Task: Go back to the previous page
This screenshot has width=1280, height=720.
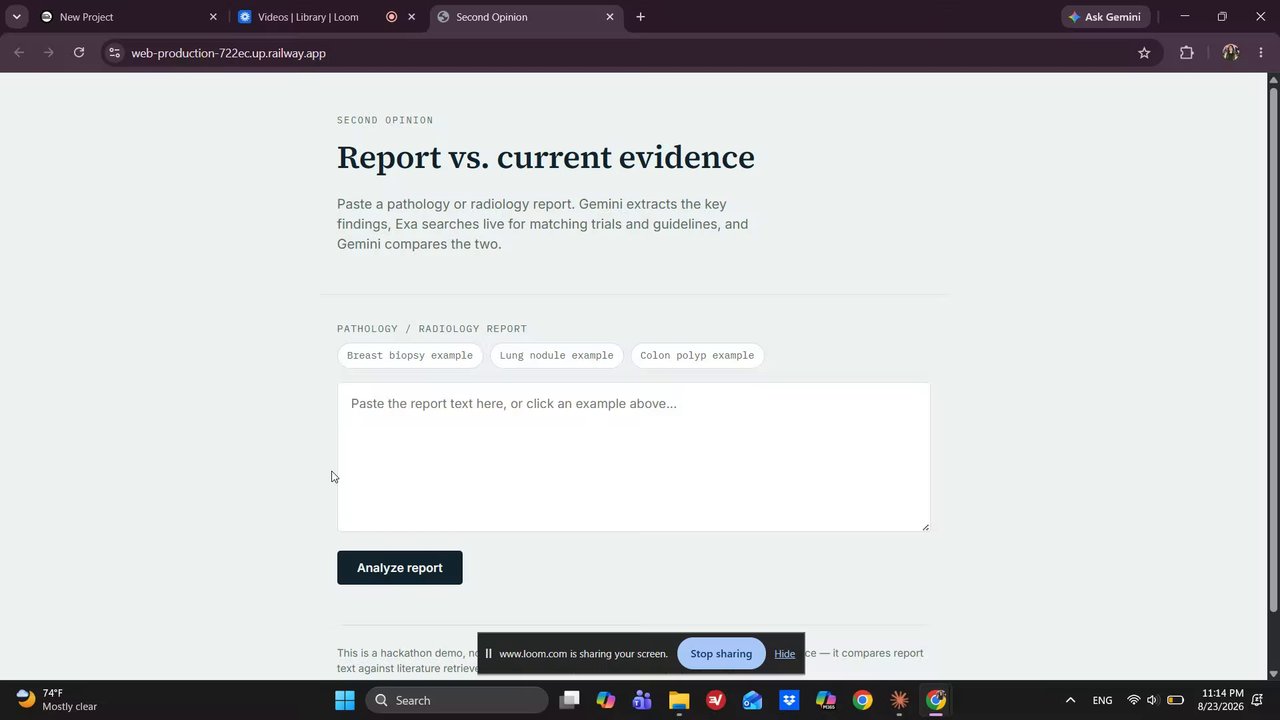Action: tap(19, 53)
